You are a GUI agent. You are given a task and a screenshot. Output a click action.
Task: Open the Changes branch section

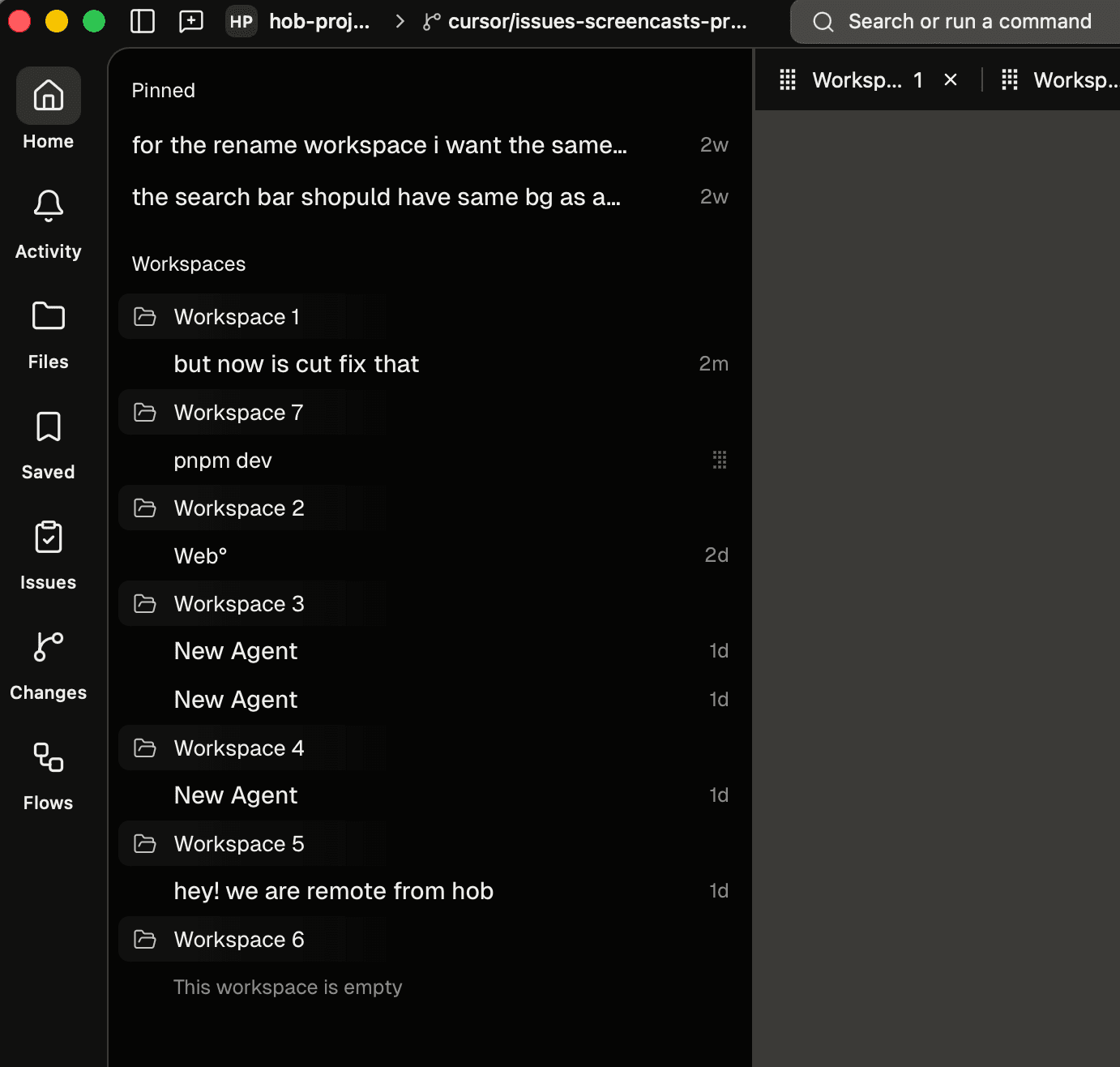click(48, 665)
